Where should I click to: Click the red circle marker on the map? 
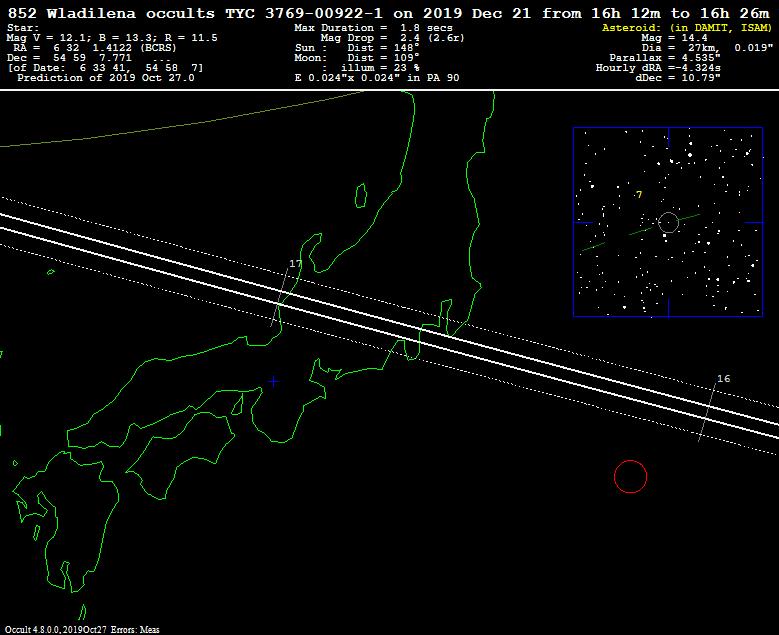[x=630, y=476]
